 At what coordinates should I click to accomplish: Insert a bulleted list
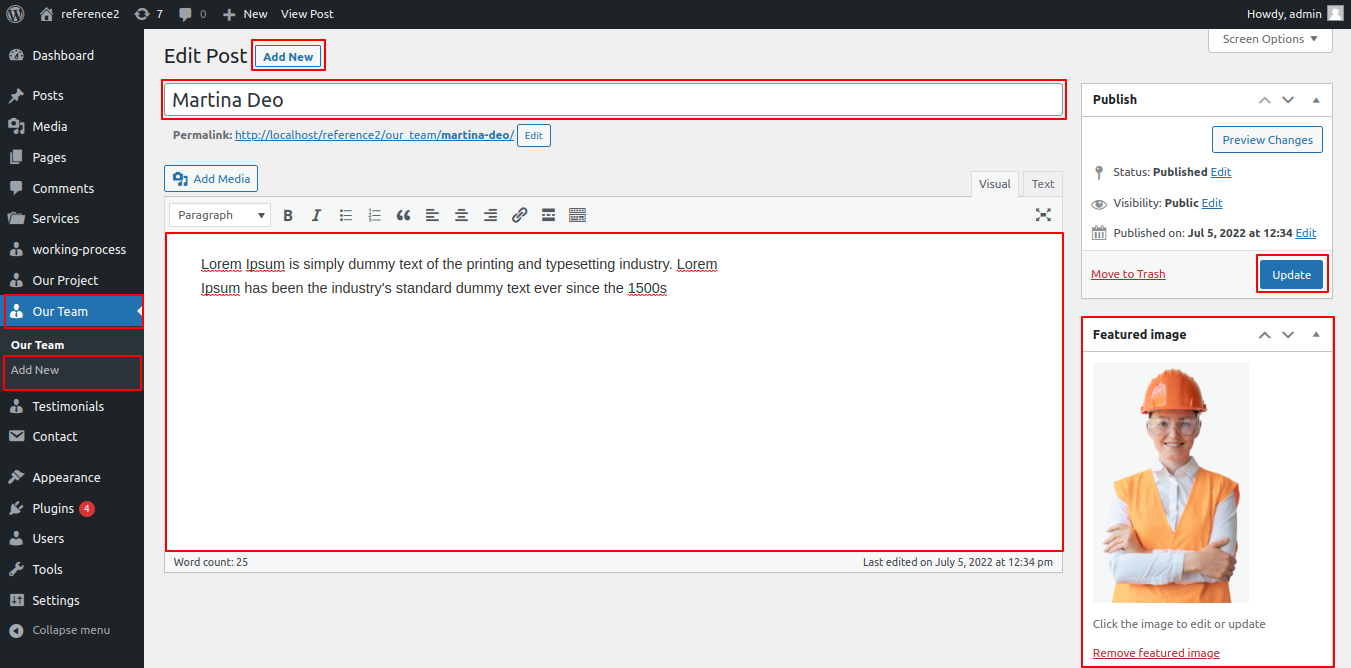[346, 215]
